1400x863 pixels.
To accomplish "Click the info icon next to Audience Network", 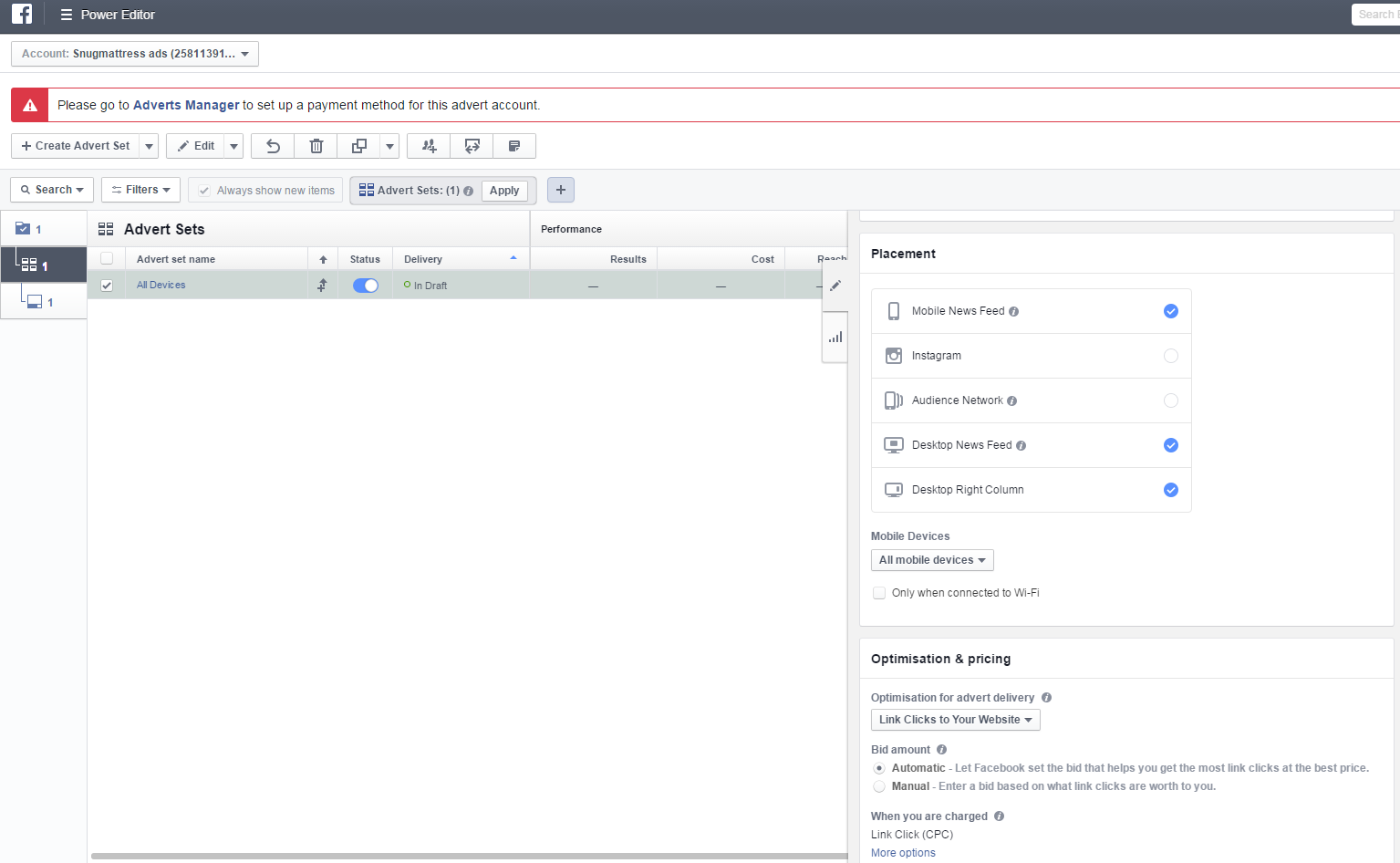I will (1012, 401).
